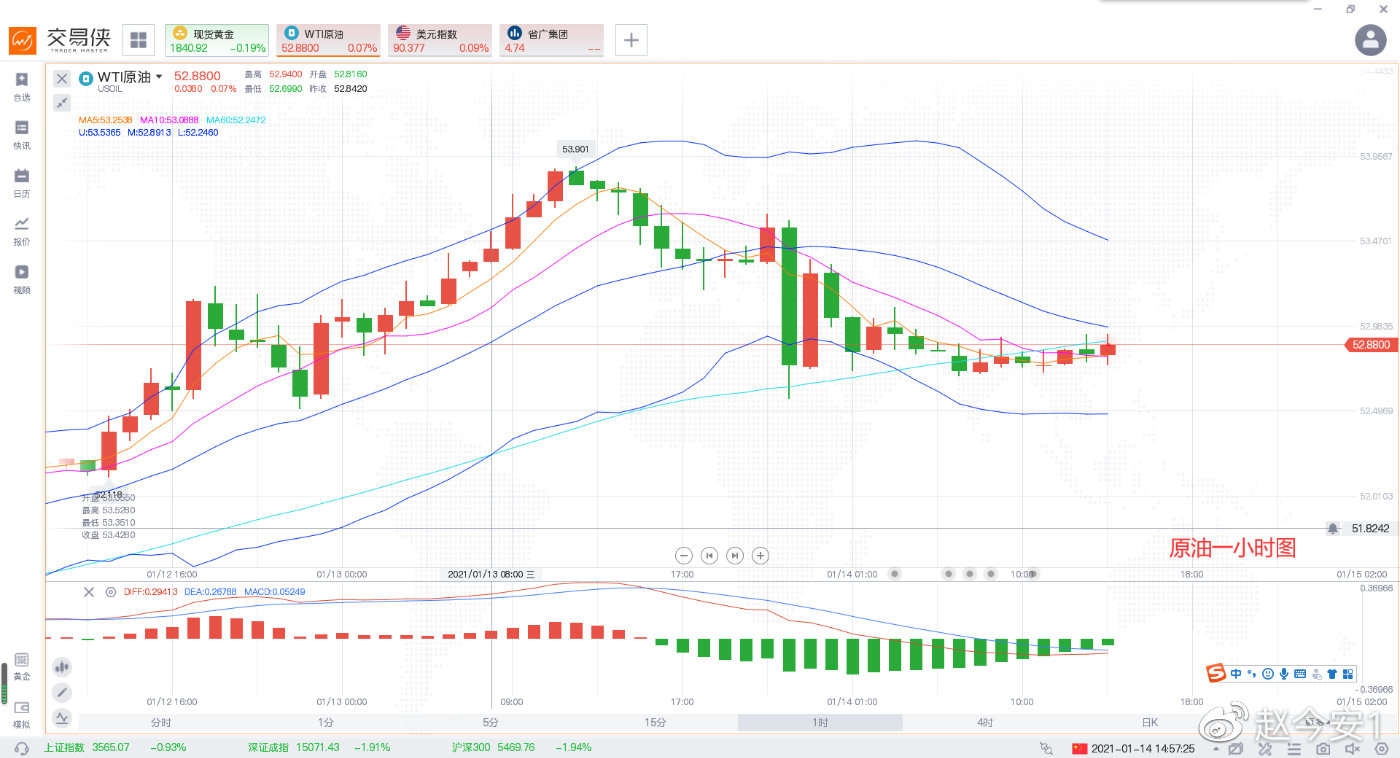Activate Sogou voice input microphone
Viewport: 1400px width, 758px height.
pyautogui.click(x=1284, y=673)
